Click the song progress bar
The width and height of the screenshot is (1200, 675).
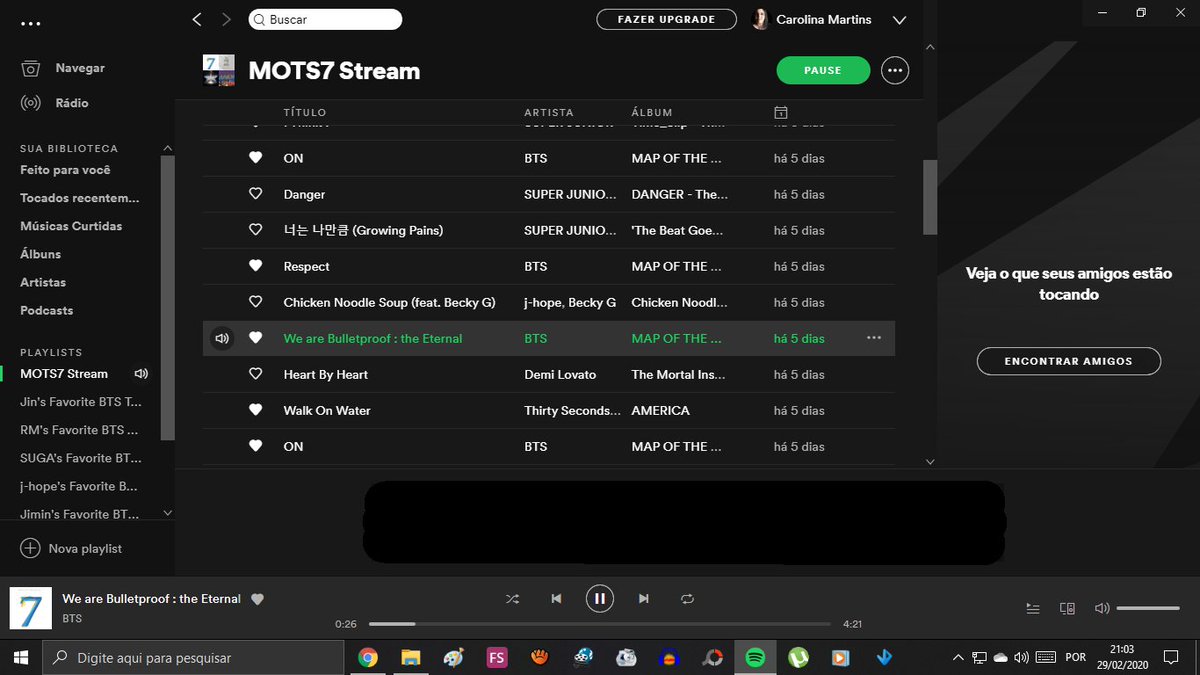pyautogui.click(x=599, y=624)
